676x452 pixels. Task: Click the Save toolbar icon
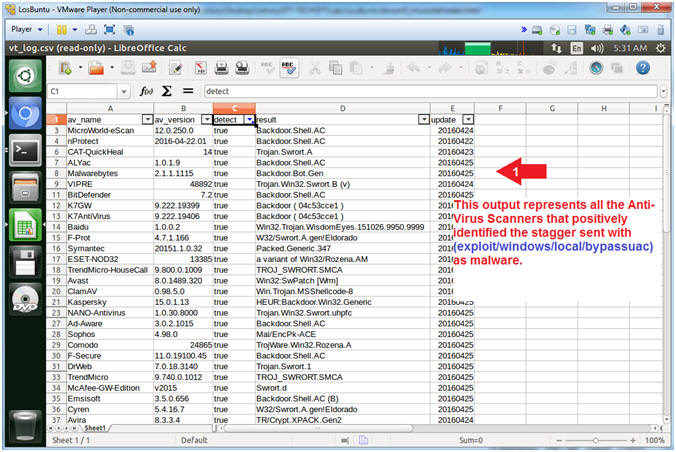point(128,68)
